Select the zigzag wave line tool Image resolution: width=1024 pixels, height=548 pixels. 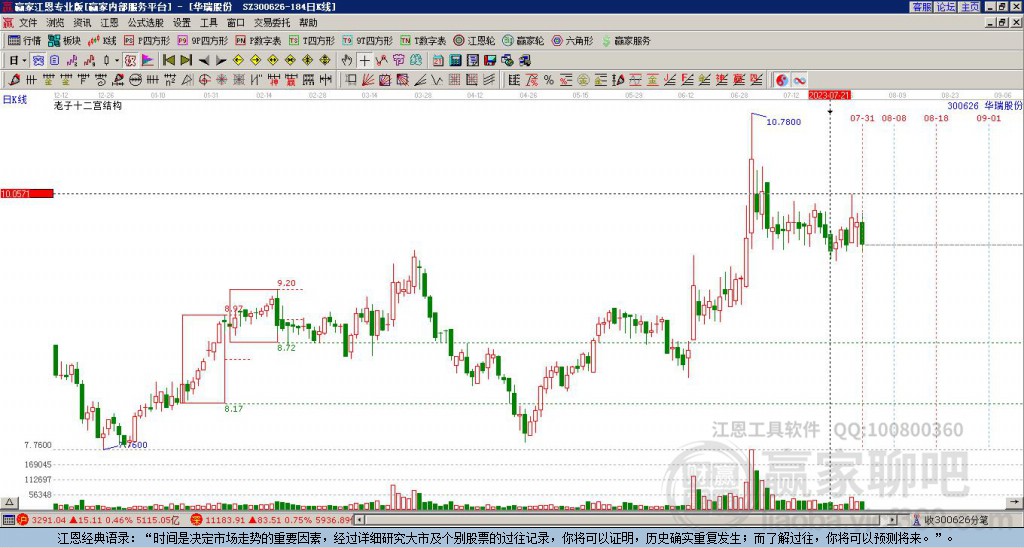tap(438, 80)
